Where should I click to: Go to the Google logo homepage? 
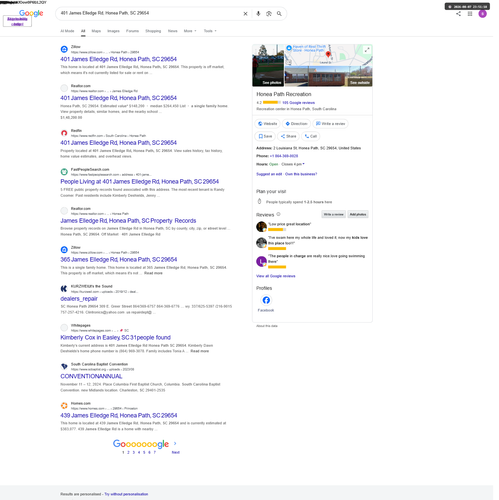(x=31, y=13)
